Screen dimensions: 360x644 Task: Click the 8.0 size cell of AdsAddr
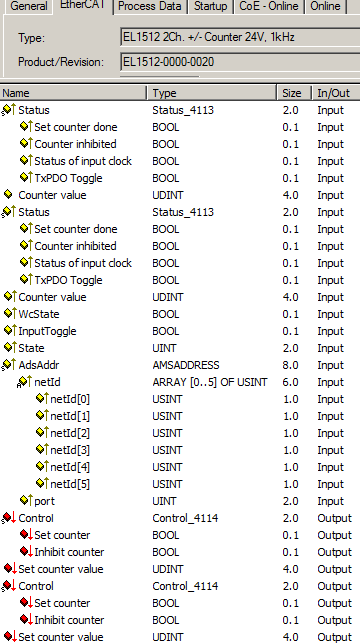[x=290, y=365]
